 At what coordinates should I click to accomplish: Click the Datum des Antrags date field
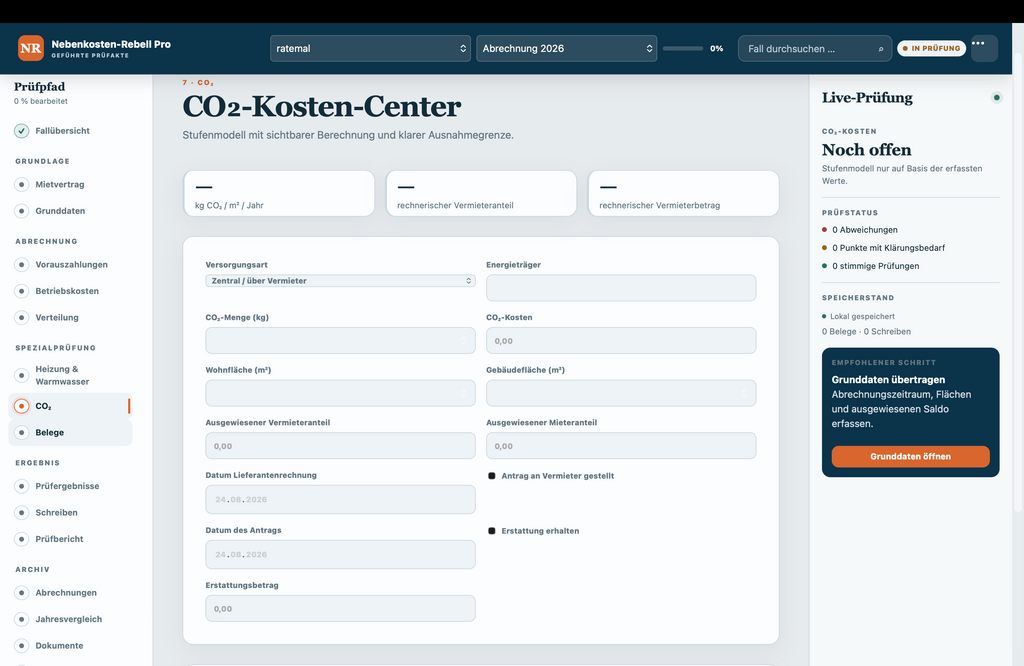(340, 554)
